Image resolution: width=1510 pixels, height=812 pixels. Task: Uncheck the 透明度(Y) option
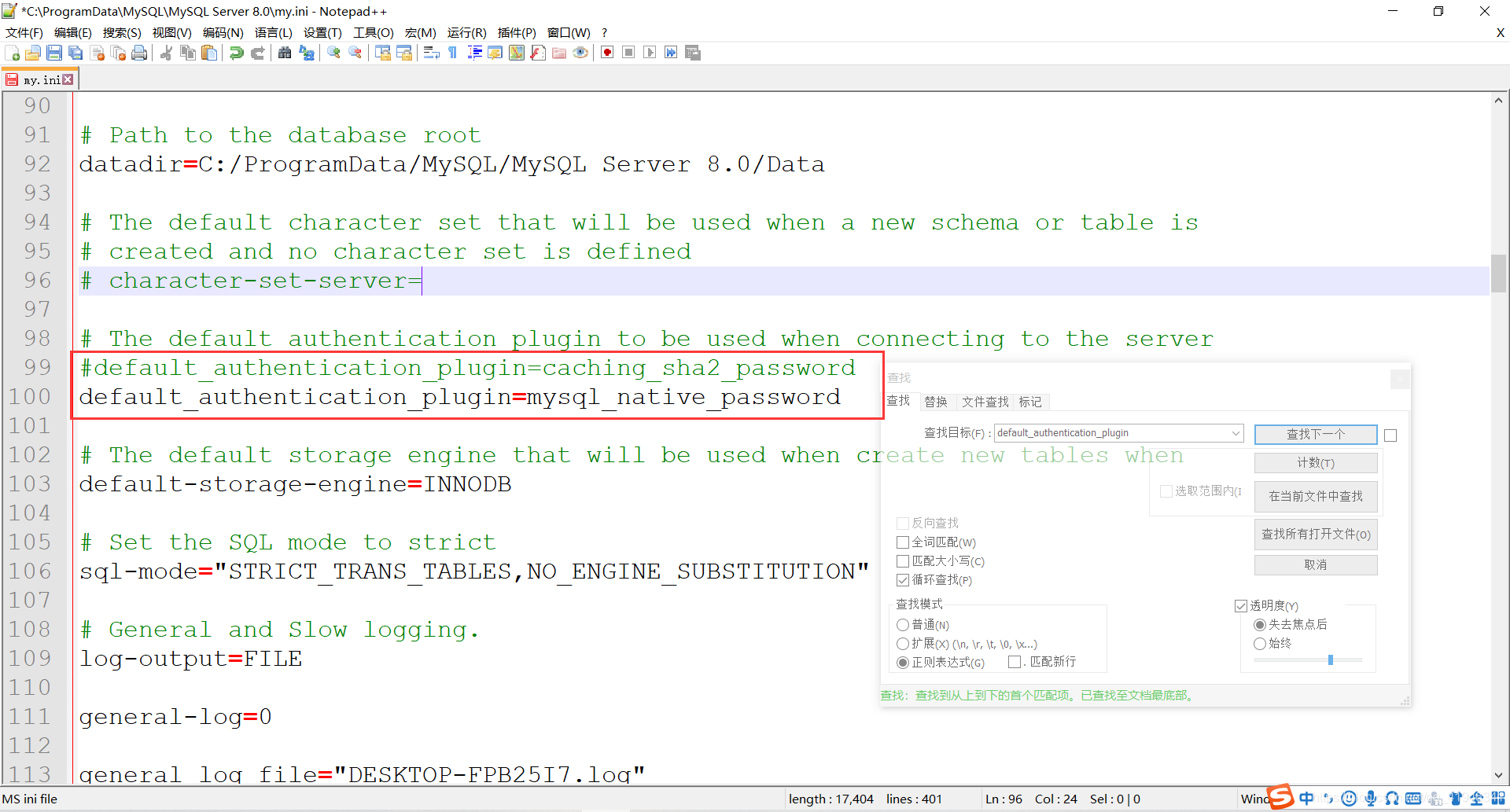click(x=1241, y=605)
